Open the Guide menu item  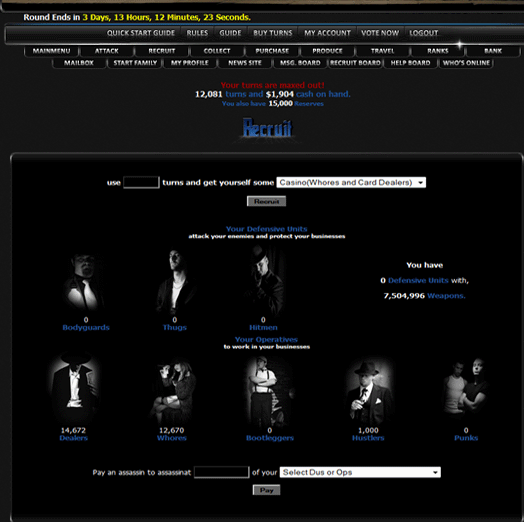coord(230,33)
